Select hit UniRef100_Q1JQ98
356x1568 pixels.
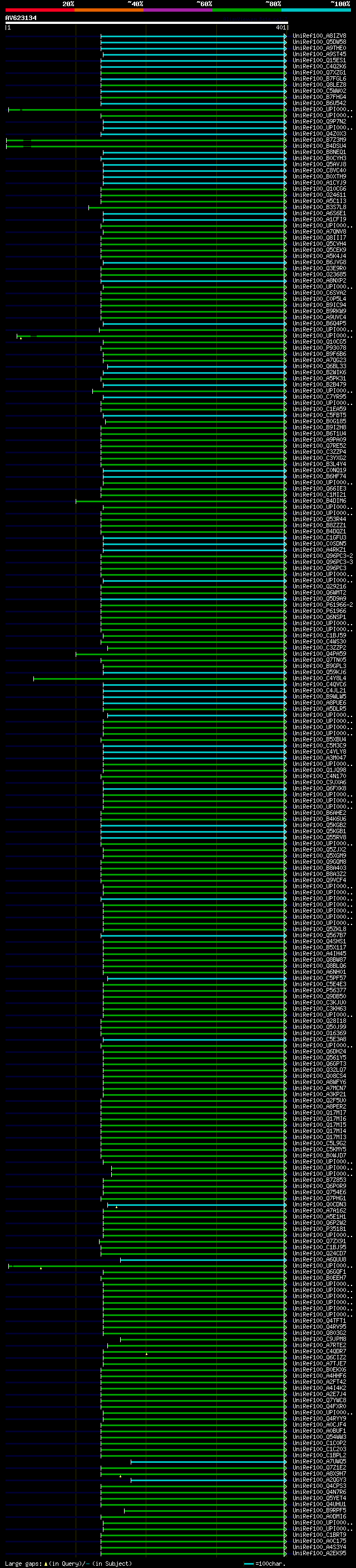[319, 770]
